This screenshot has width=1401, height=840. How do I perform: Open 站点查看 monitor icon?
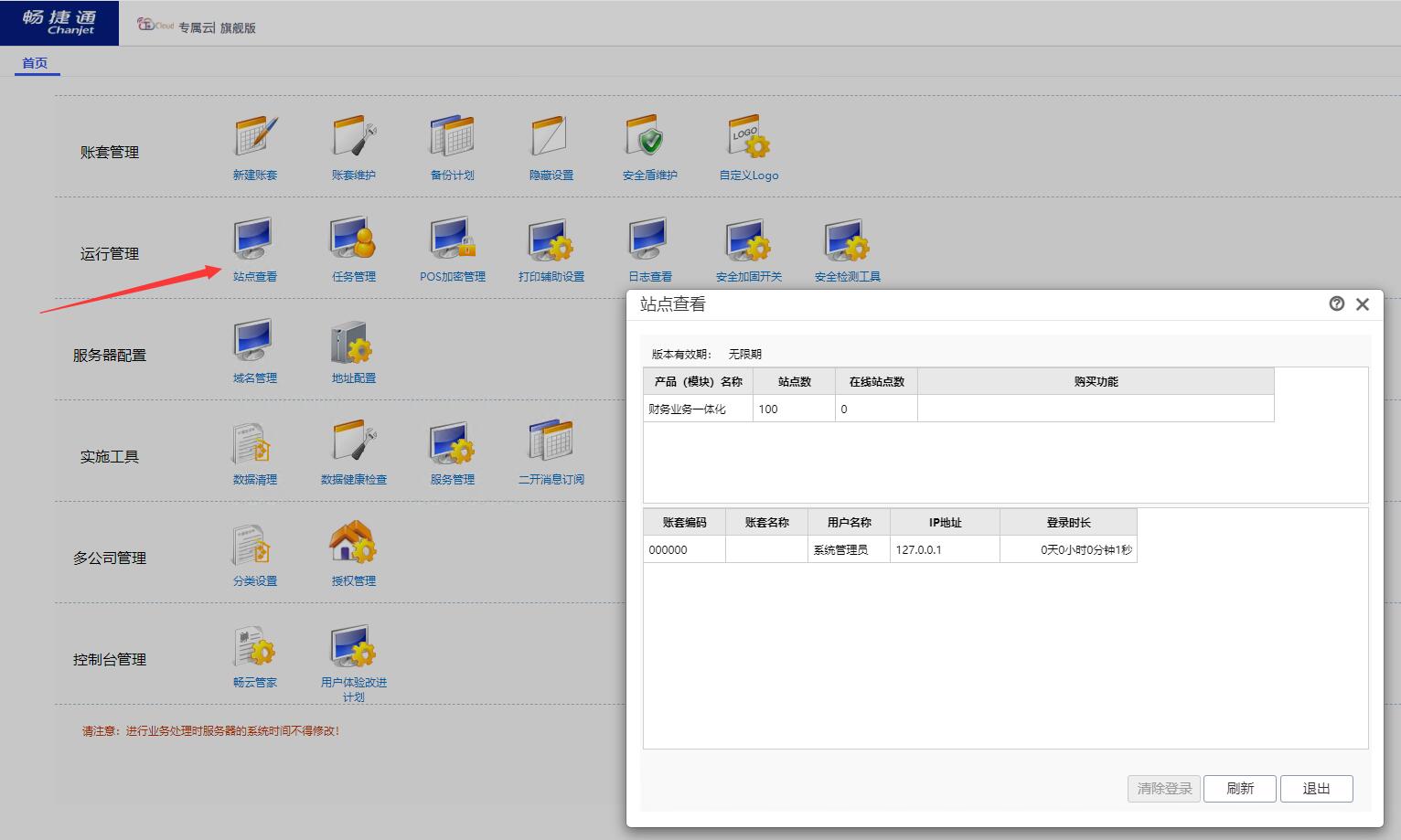click(x=255, y=239)
